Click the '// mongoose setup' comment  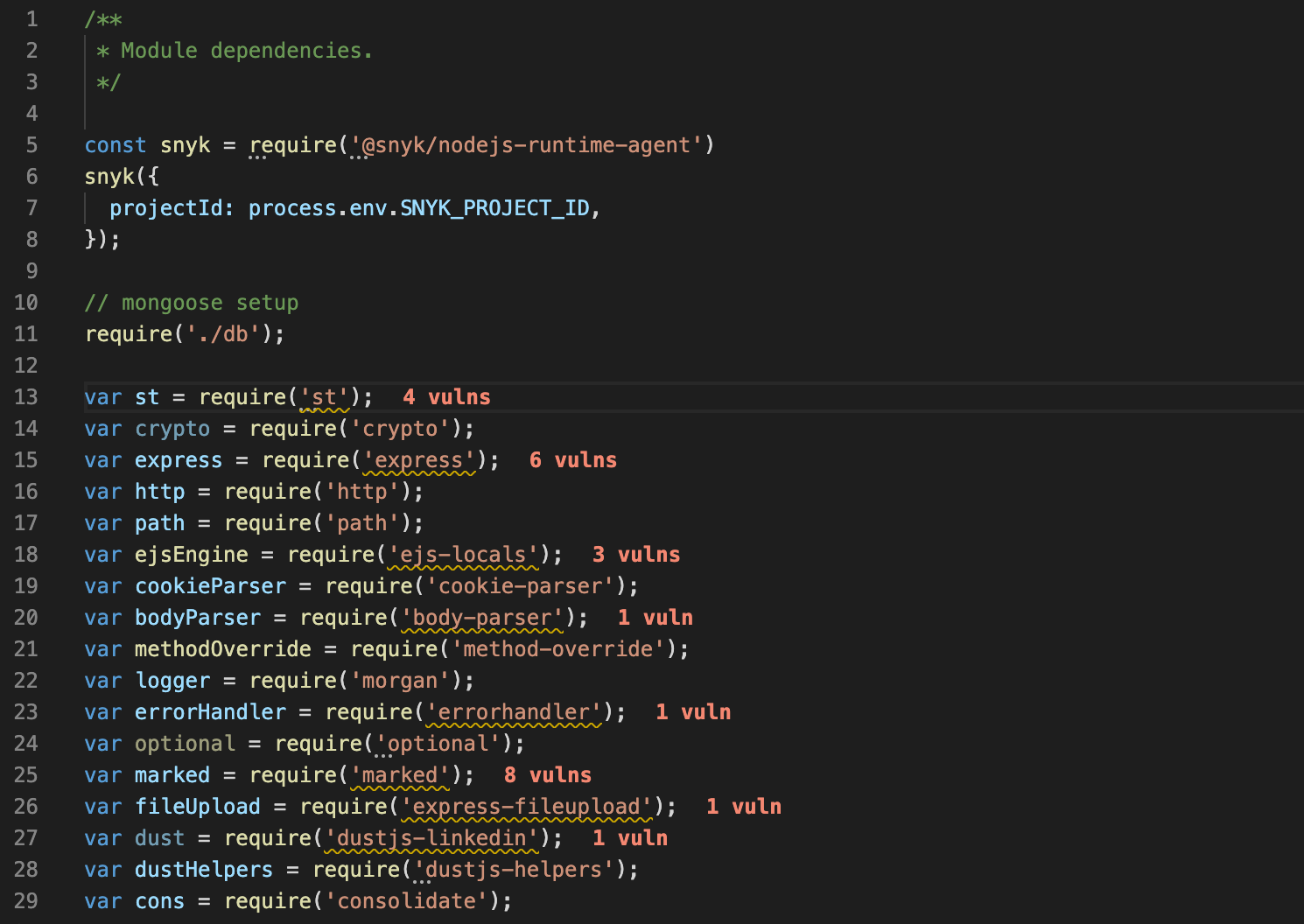point(192,303)
